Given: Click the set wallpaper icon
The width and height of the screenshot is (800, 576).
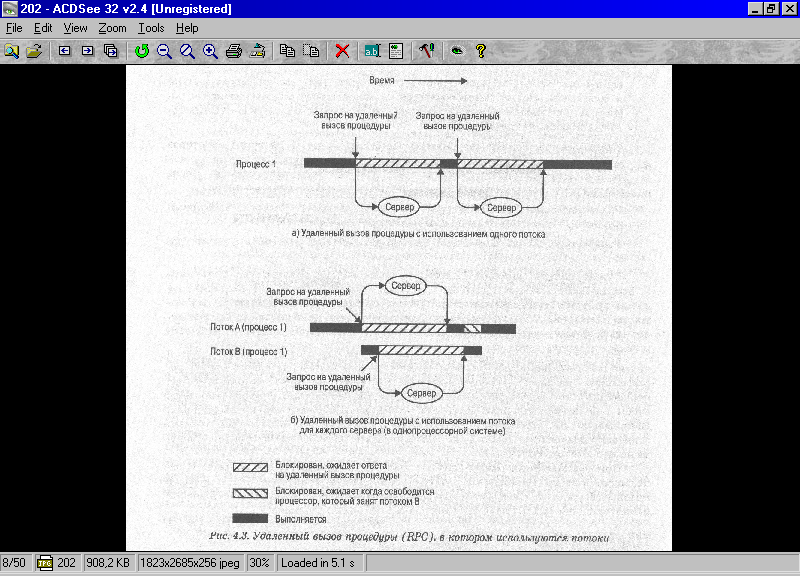Looking at the screenshot, I should 257,51.
